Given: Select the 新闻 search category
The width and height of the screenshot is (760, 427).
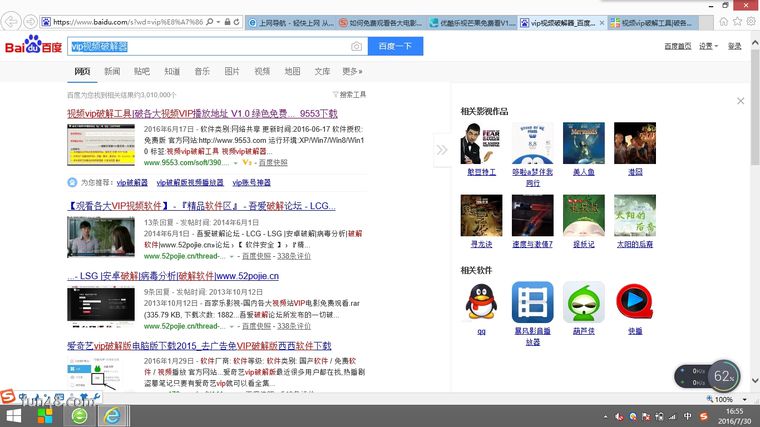Looking at the screenshot, I should tap(112, 71).
